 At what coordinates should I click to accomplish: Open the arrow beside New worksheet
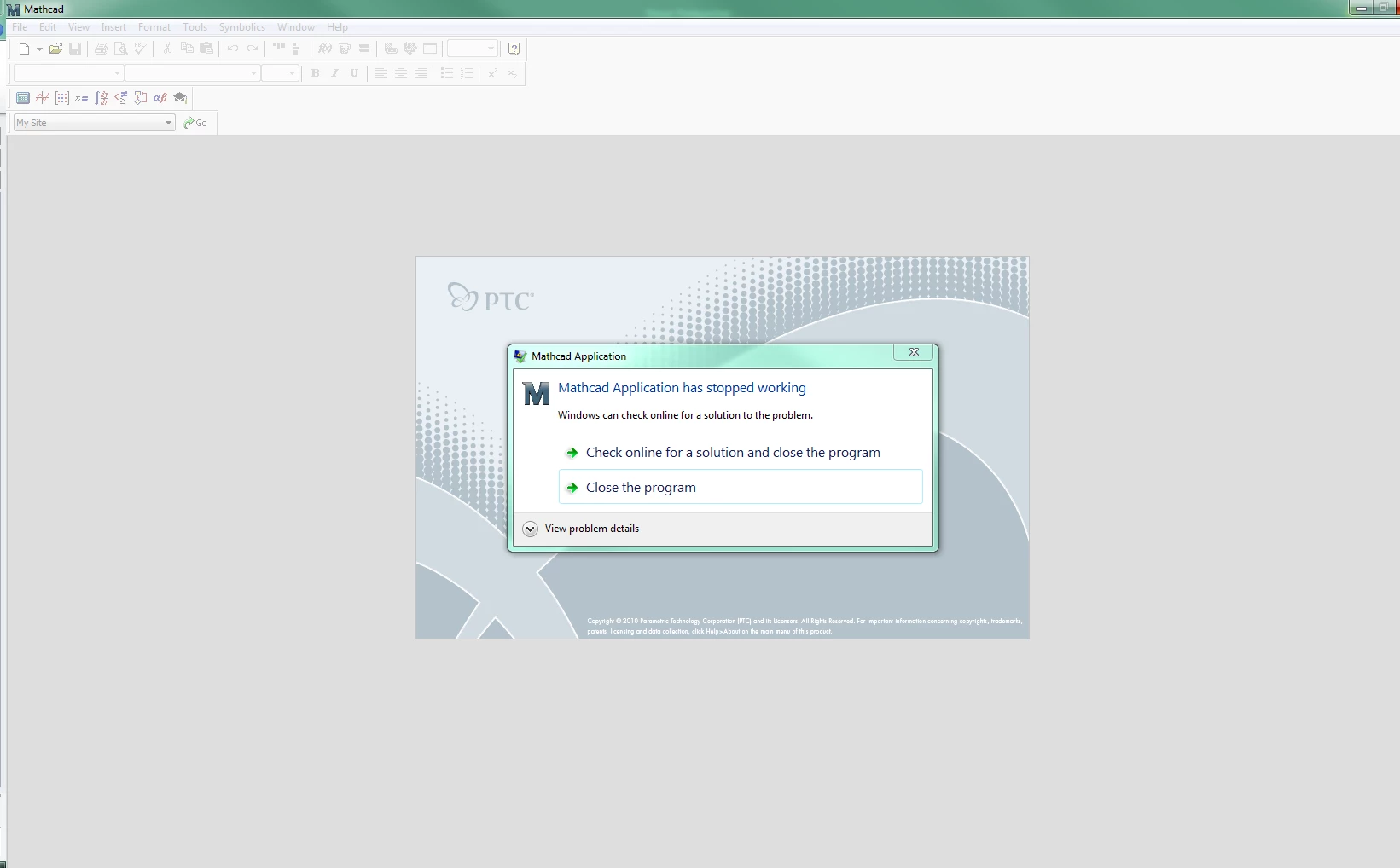[x=39, y=49]
